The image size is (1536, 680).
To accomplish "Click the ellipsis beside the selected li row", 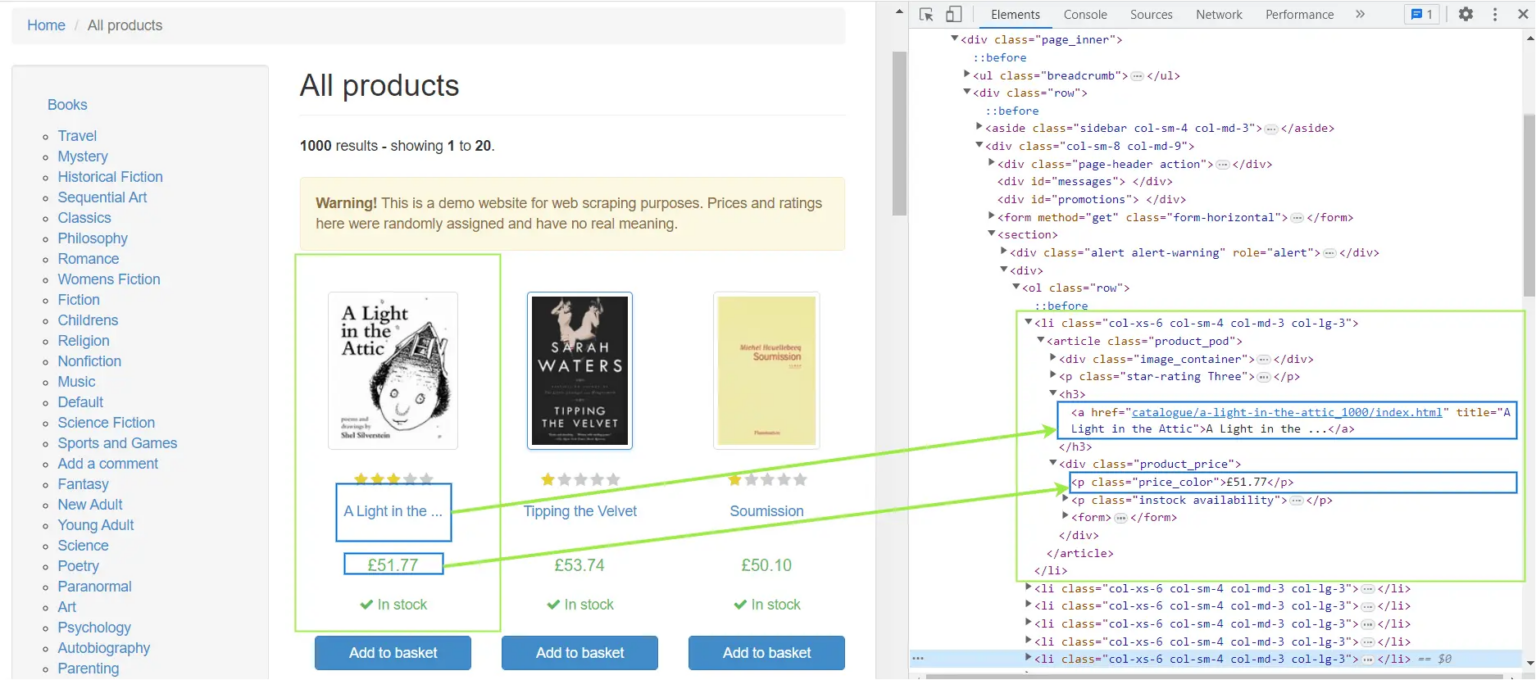I will (x=918, y=659).
